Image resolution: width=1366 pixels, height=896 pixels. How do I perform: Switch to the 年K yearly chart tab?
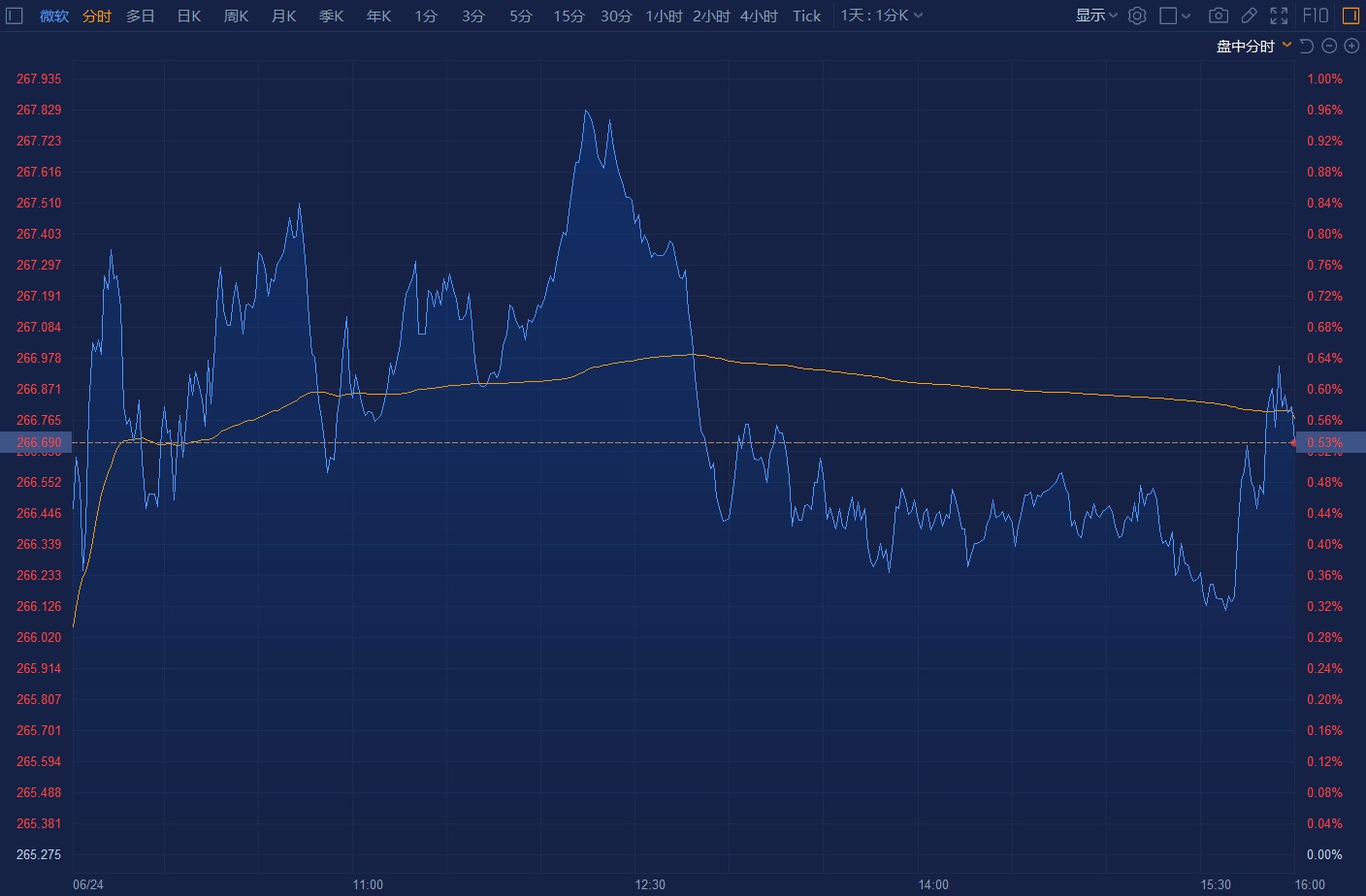pos(379,16)
